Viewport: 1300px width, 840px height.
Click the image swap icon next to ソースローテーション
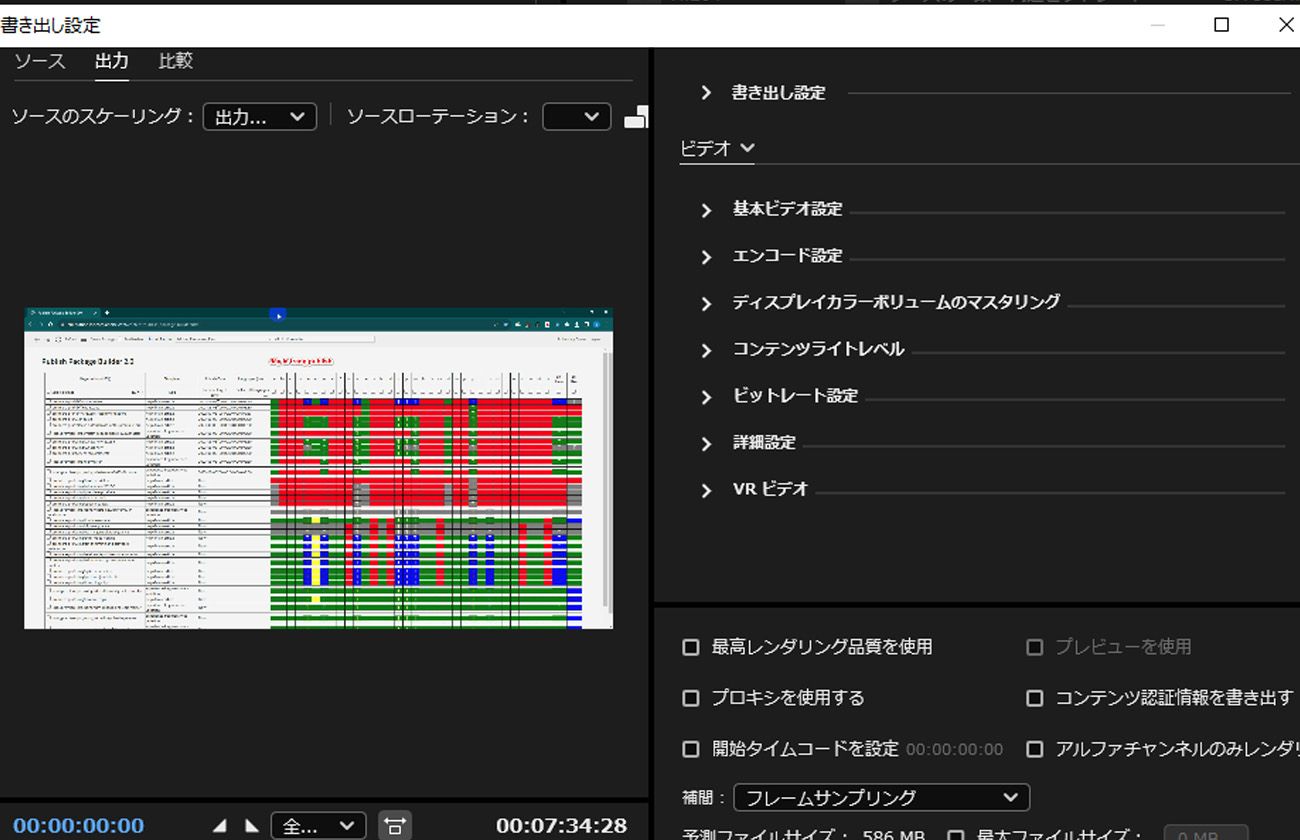point(637,116)
